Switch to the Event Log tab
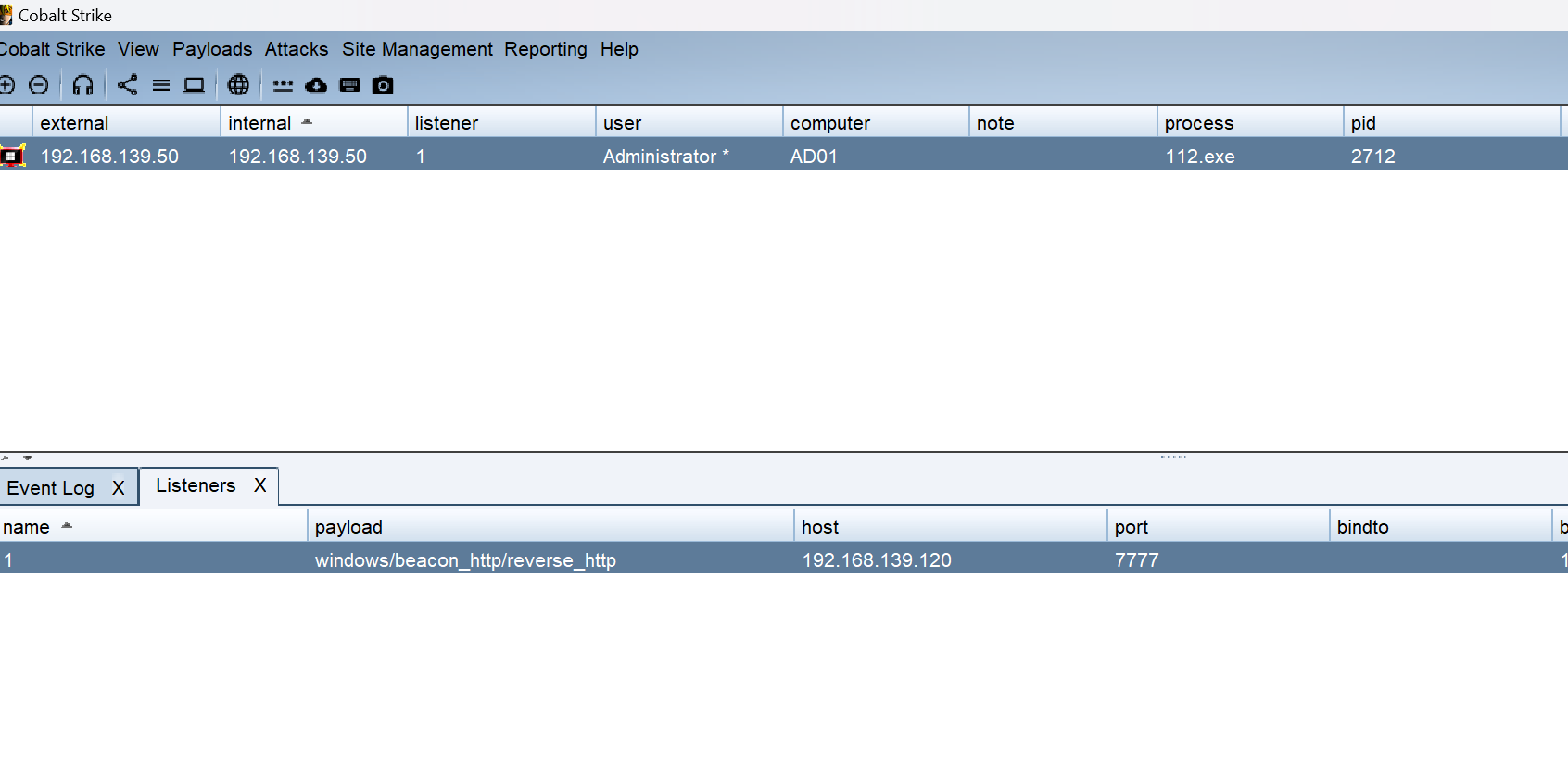1568x779 pixels. 51,488
